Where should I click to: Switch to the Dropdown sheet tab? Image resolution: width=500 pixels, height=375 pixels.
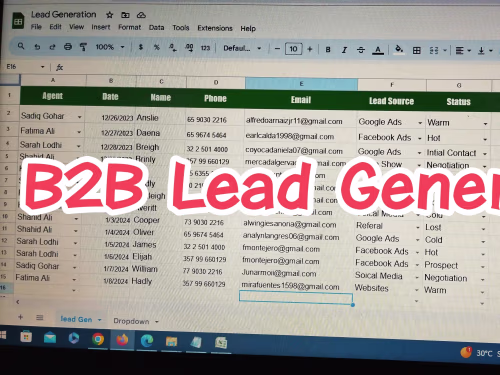[x=131, y=321]
